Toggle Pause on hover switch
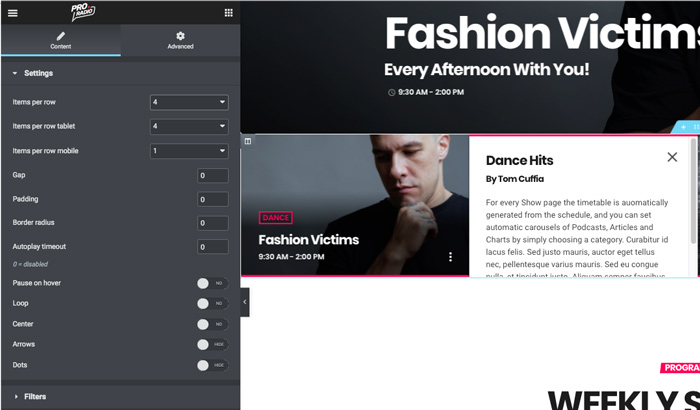Screen dimensions: 700x410 pyautogui.click(x=212, y=284)
